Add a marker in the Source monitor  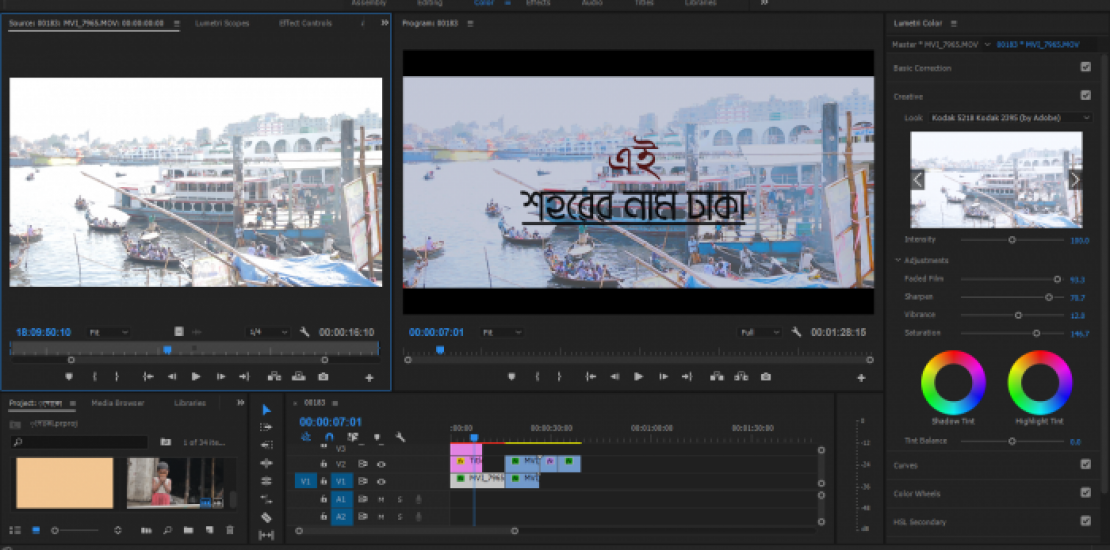coord(69,377)
